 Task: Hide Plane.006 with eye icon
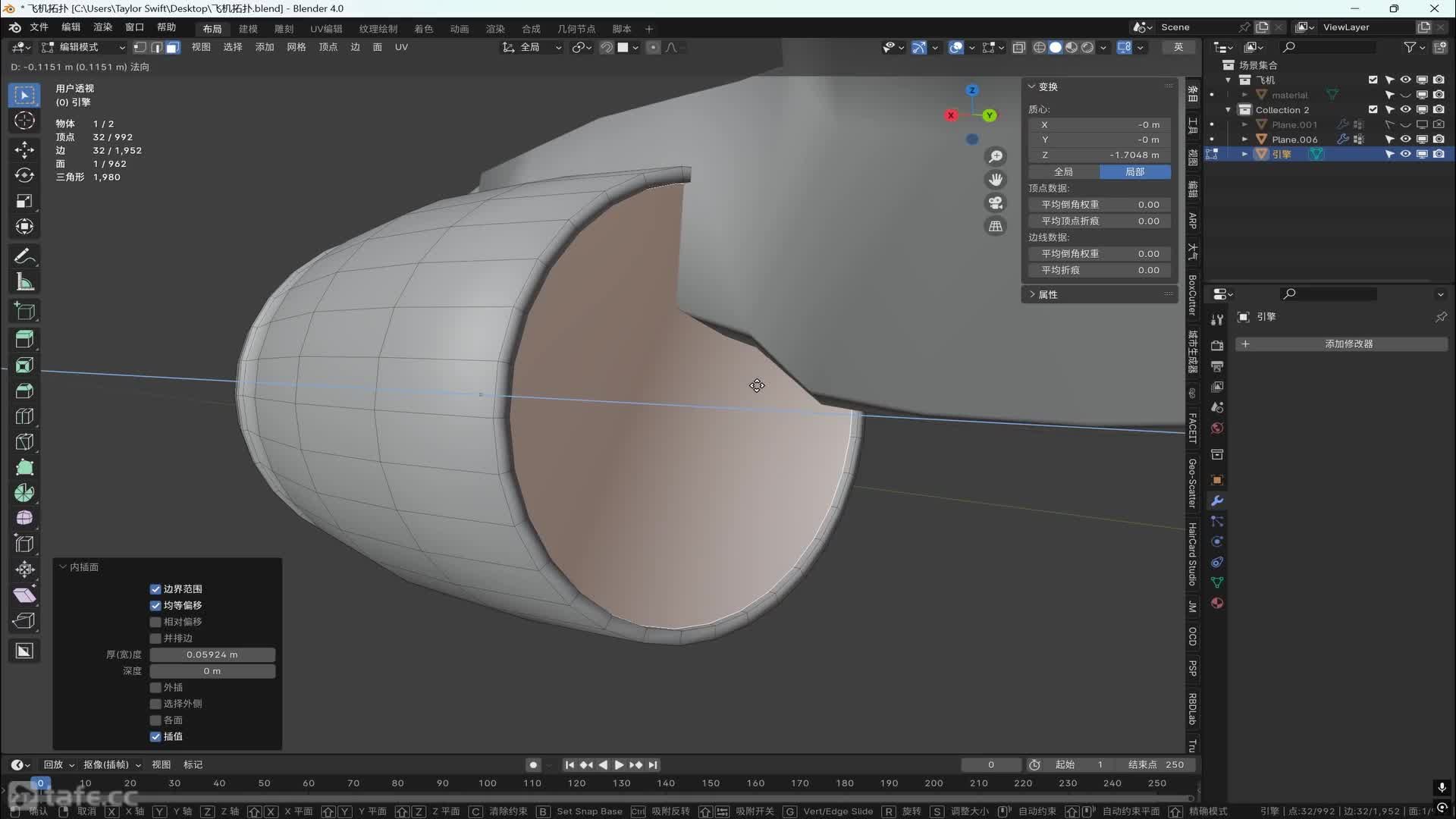point(1405,140)
